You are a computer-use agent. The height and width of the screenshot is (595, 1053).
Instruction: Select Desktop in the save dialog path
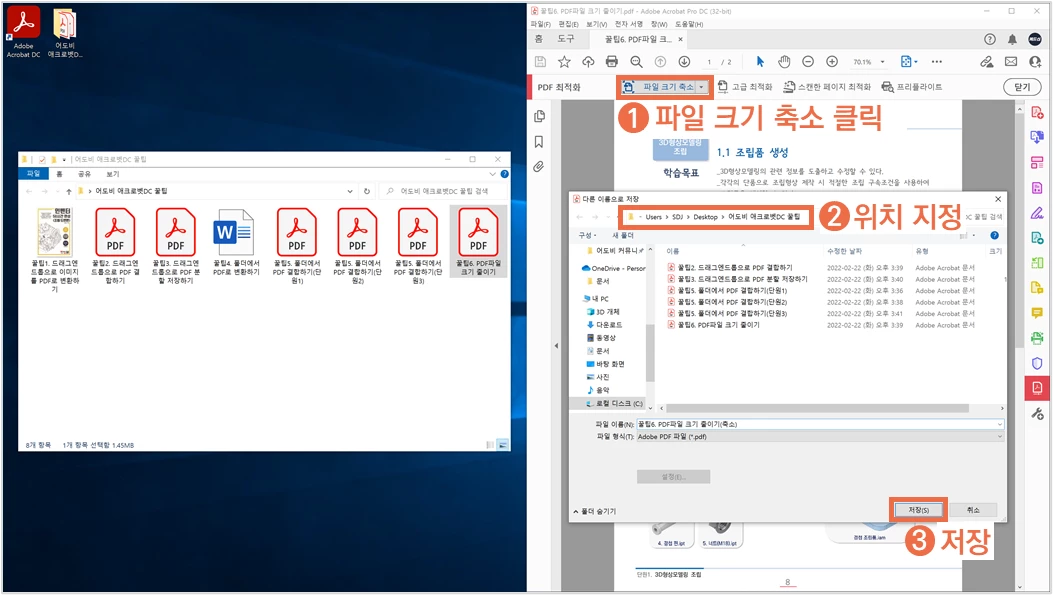705,217
